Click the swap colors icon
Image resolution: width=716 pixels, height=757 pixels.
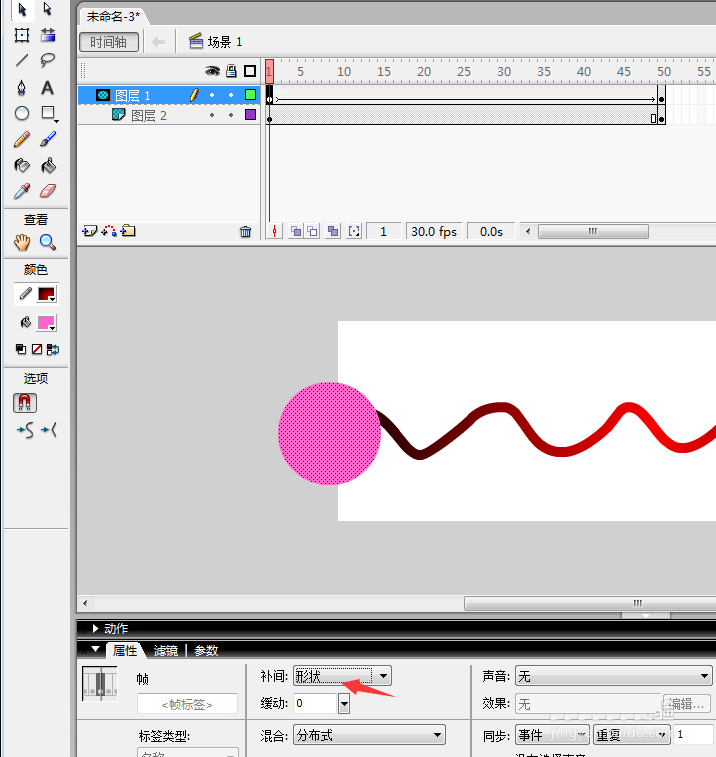pyautogui.click(x=53, y=349)
